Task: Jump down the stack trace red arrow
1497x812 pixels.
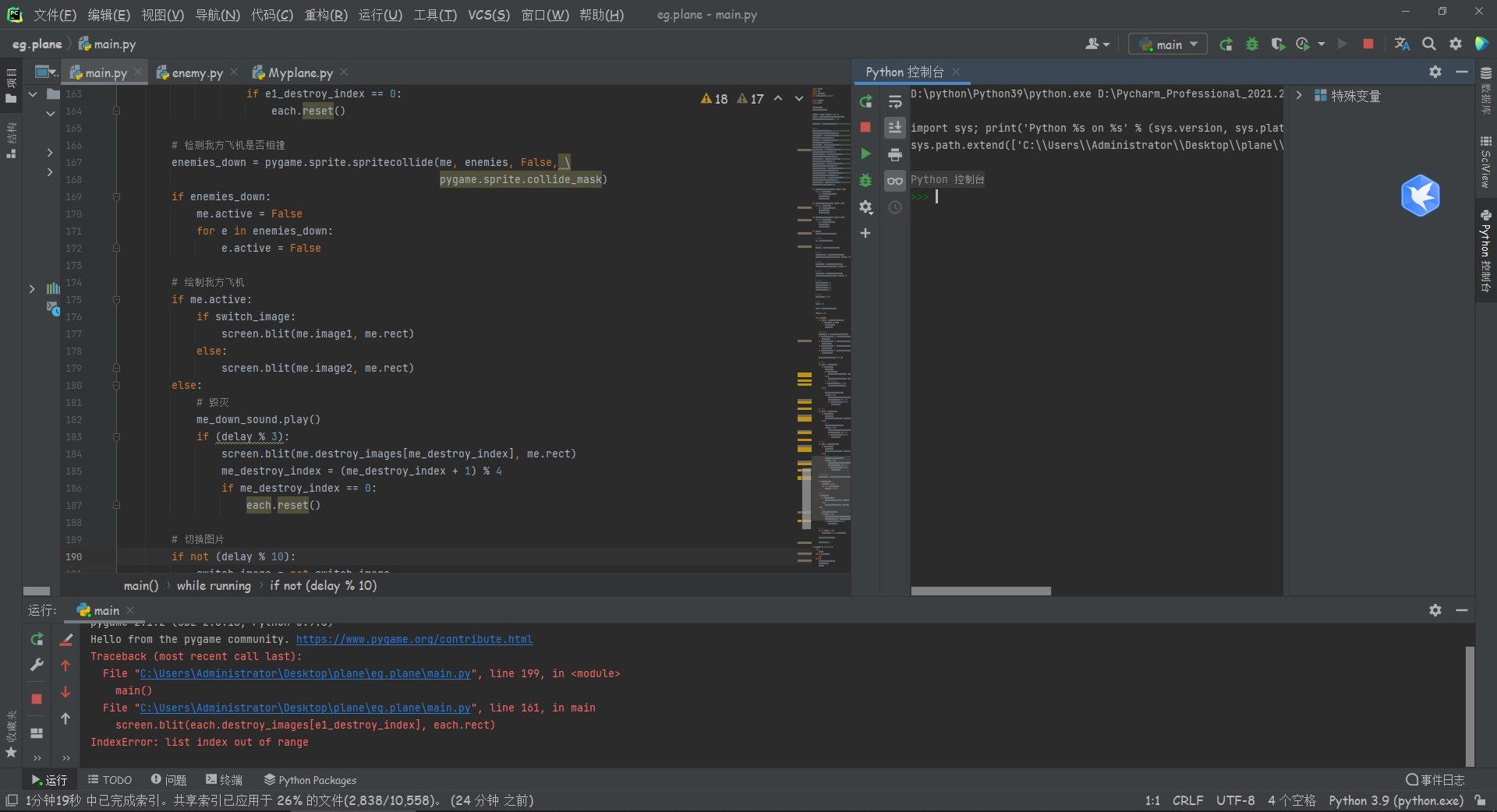Action: coord(65,692)
